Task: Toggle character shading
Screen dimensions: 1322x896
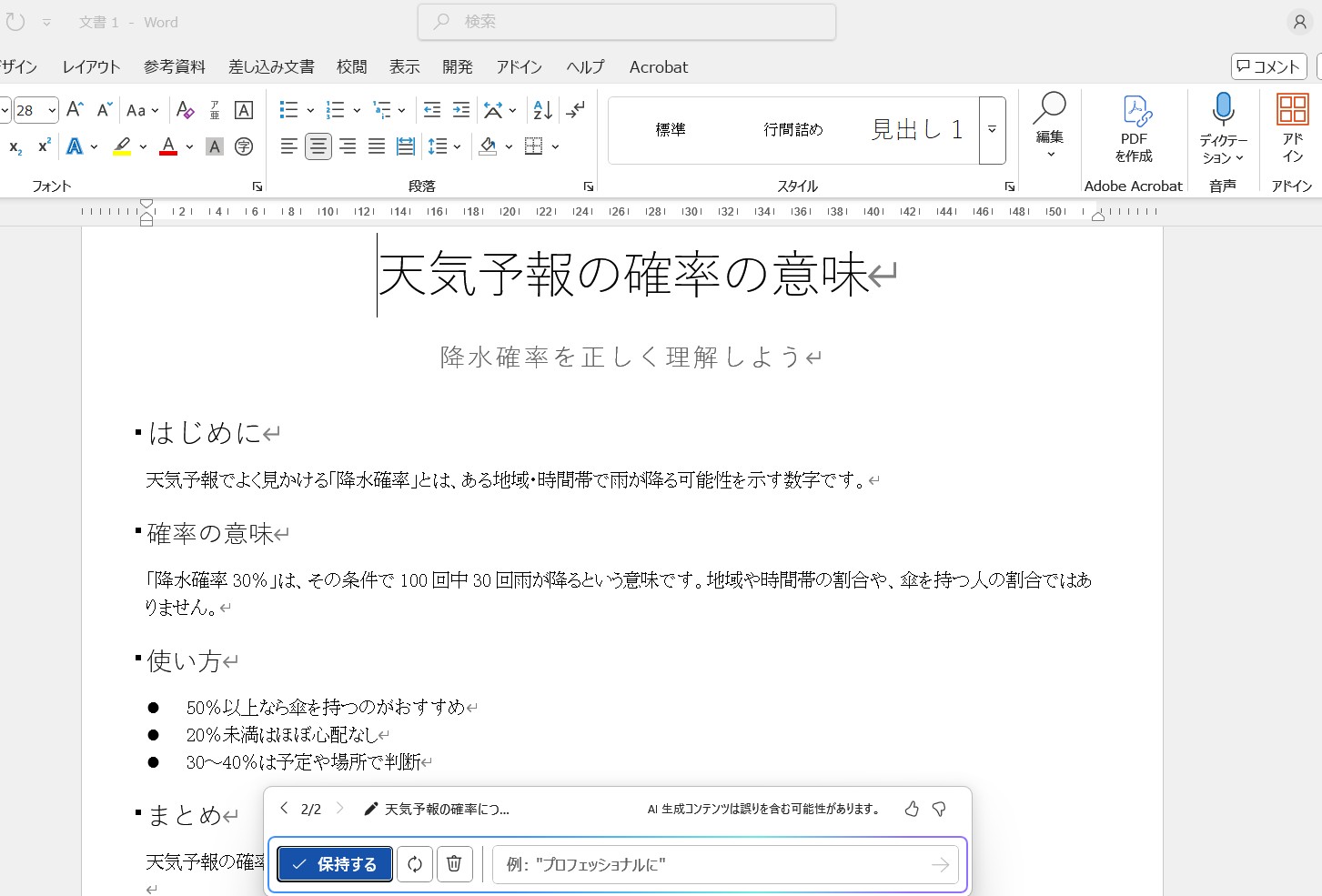Action: [x=215, y=146]
